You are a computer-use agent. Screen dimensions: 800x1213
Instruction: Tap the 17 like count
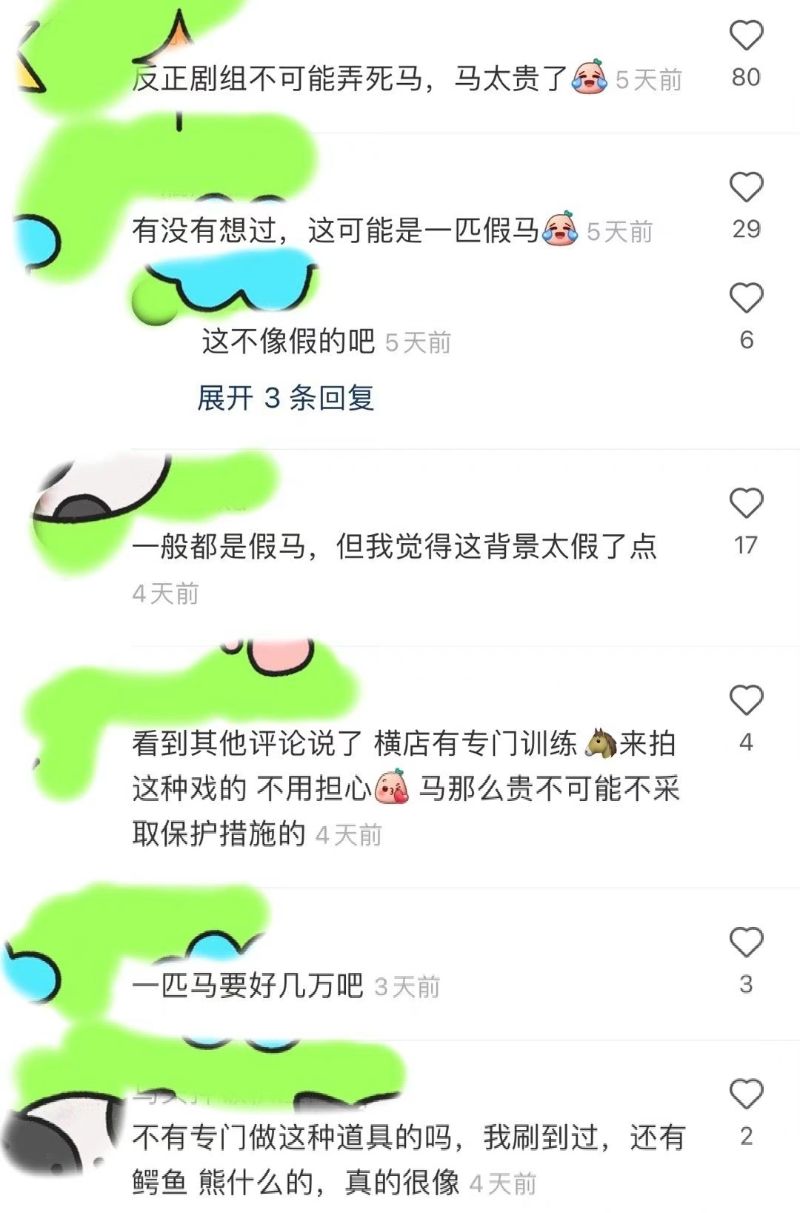(746, 545)
